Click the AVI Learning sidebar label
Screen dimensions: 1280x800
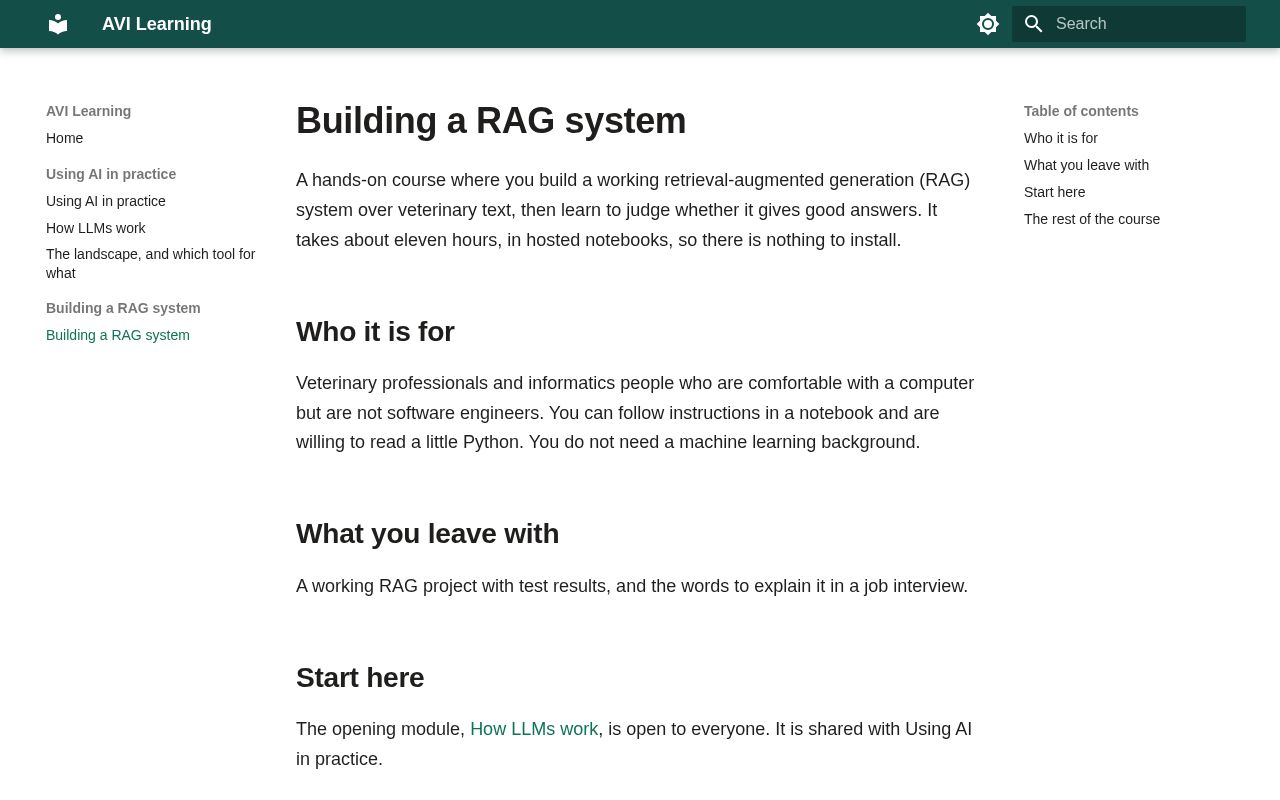88,111
